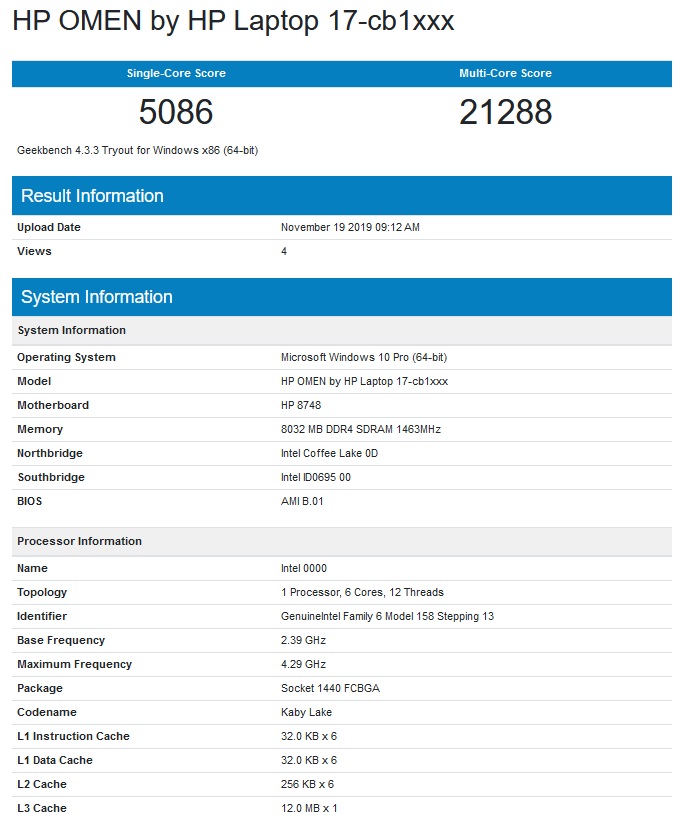Screen dimensions: 676x827
Task: Select the 4.29 GHz maximum frequency value
Action: (x=303, y=664)
